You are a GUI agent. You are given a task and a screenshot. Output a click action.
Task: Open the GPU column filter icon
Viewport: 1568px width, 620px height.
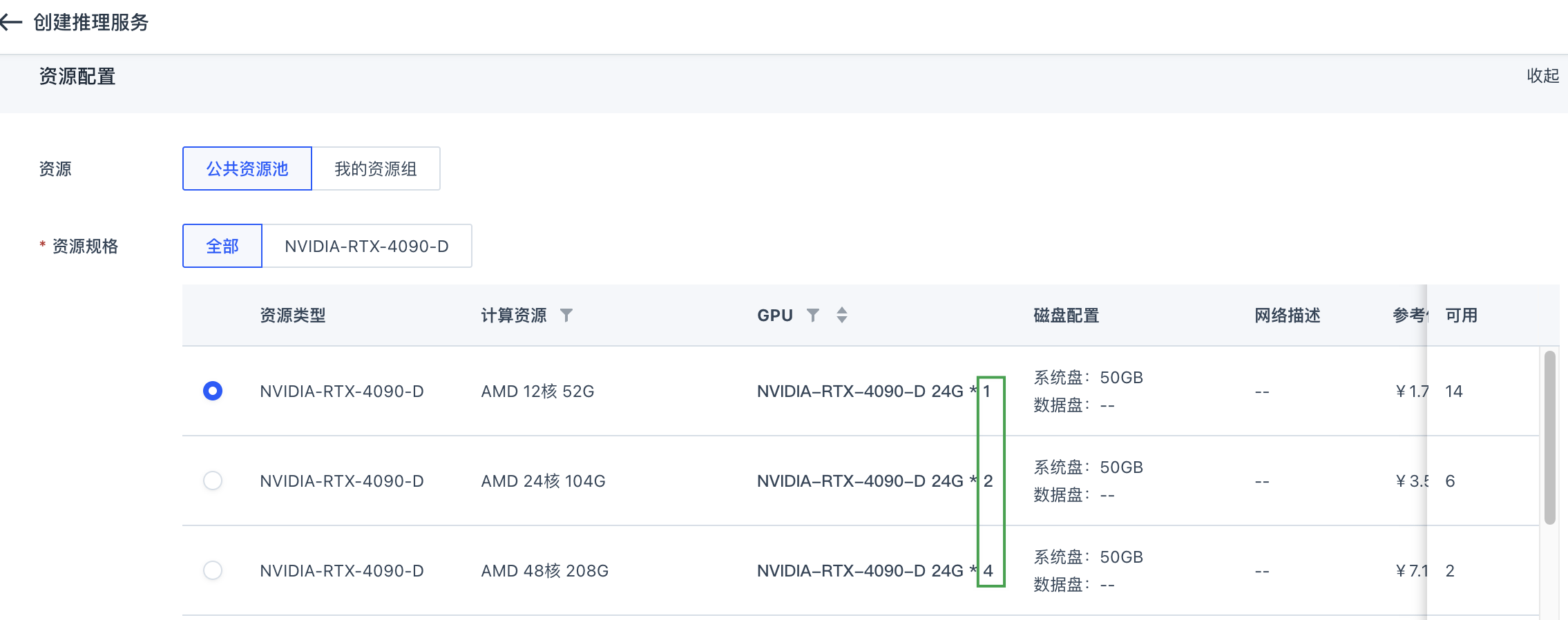pos(813,316)
